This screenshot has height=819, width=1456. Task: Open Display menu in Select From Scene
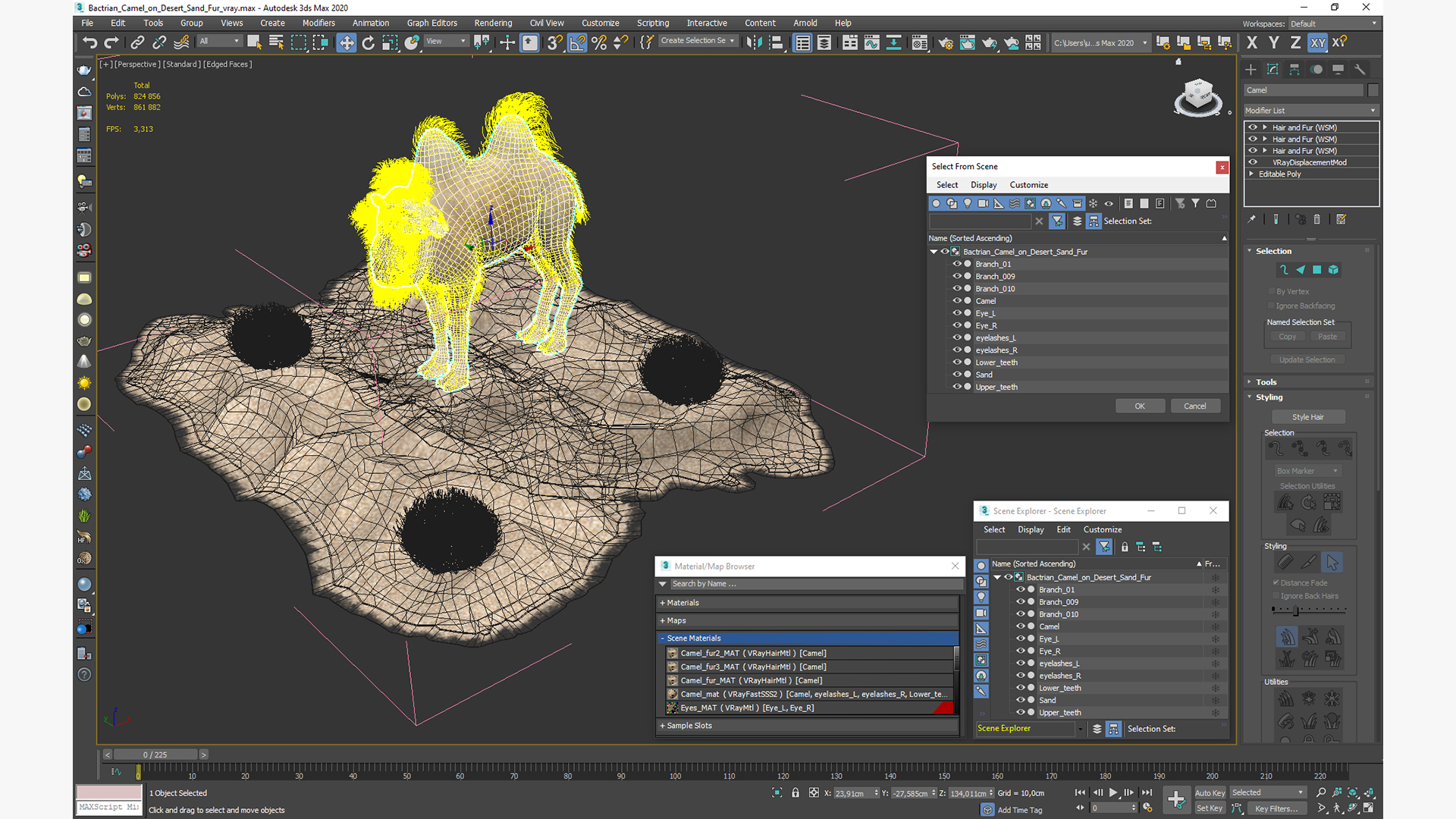pos(984,185)
